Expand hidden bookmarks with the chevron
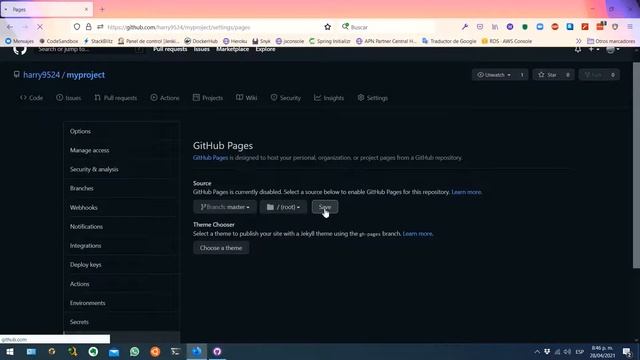 coord(578,41)
